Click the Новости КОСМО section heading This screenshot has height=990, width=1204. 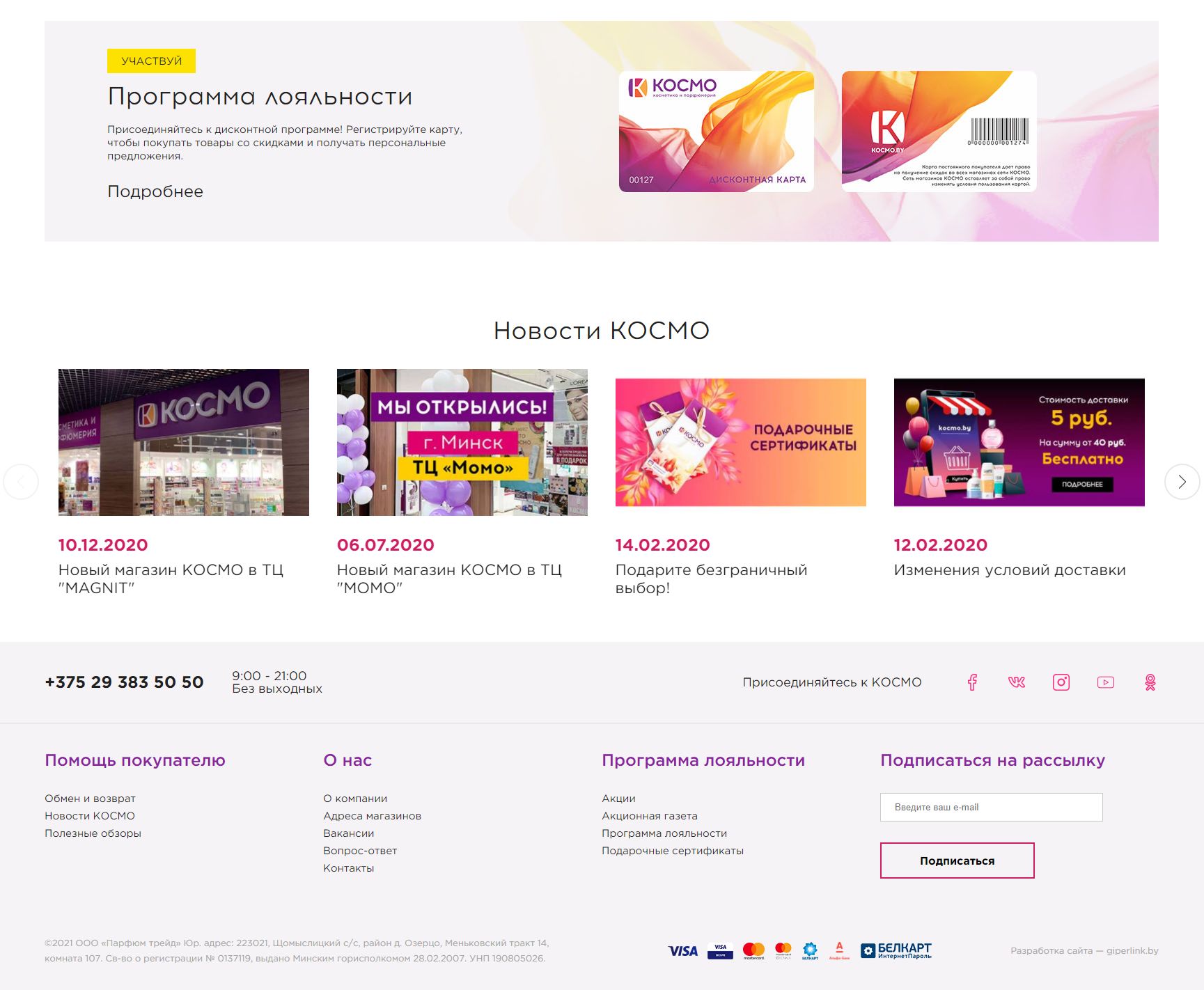click(x=602, y=331)
